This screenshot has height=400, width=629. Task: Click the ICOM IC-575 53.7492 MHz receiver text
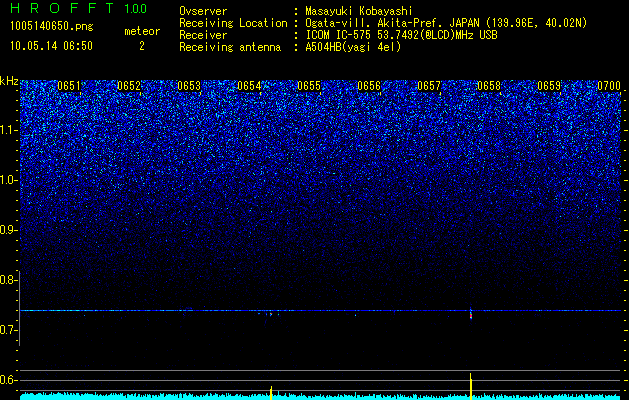(x=401, y=35)
